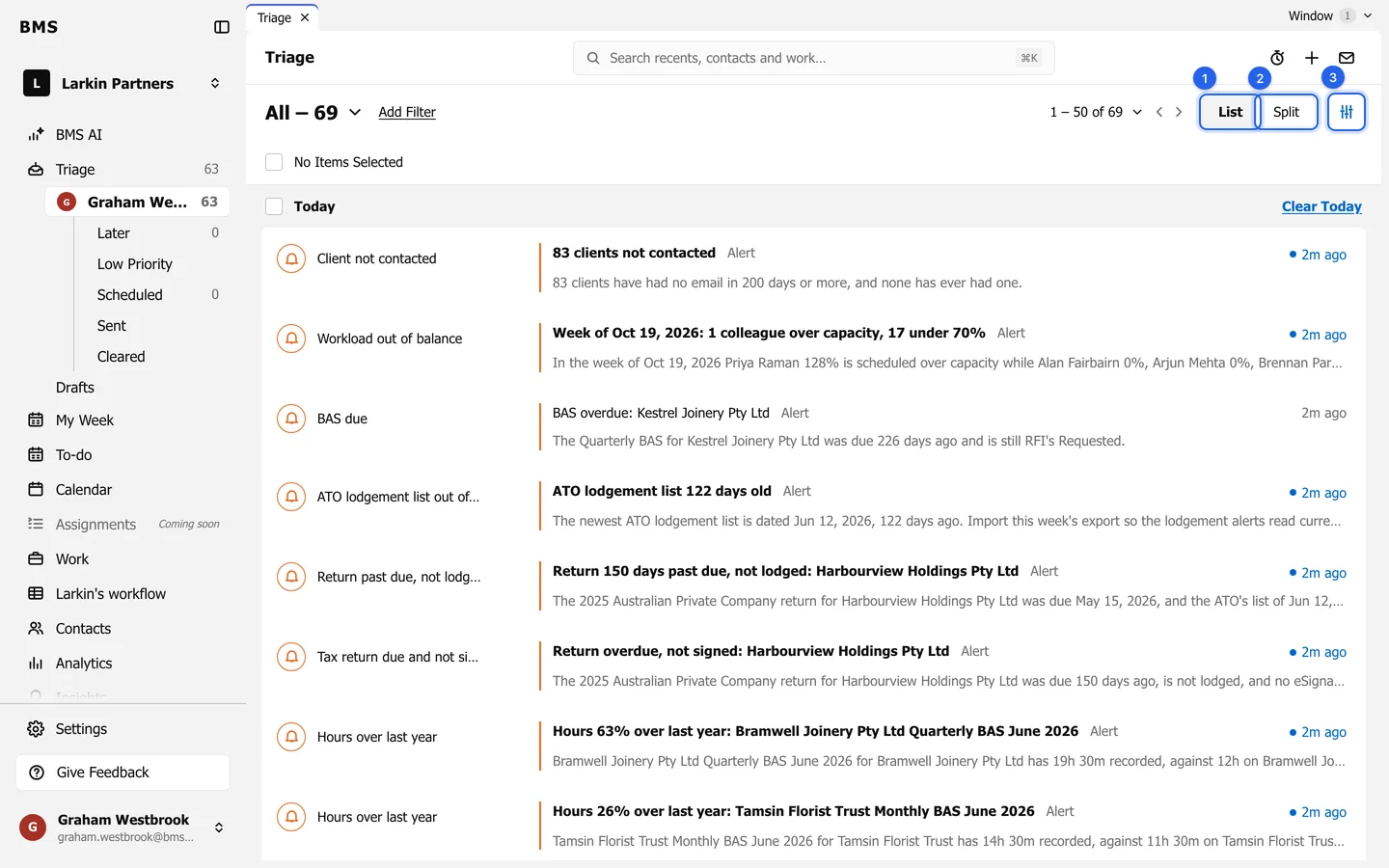The height and width of the screenshot is (868, 1389).
Task: Click the plus icon to add new
Action: point(1312,58)
